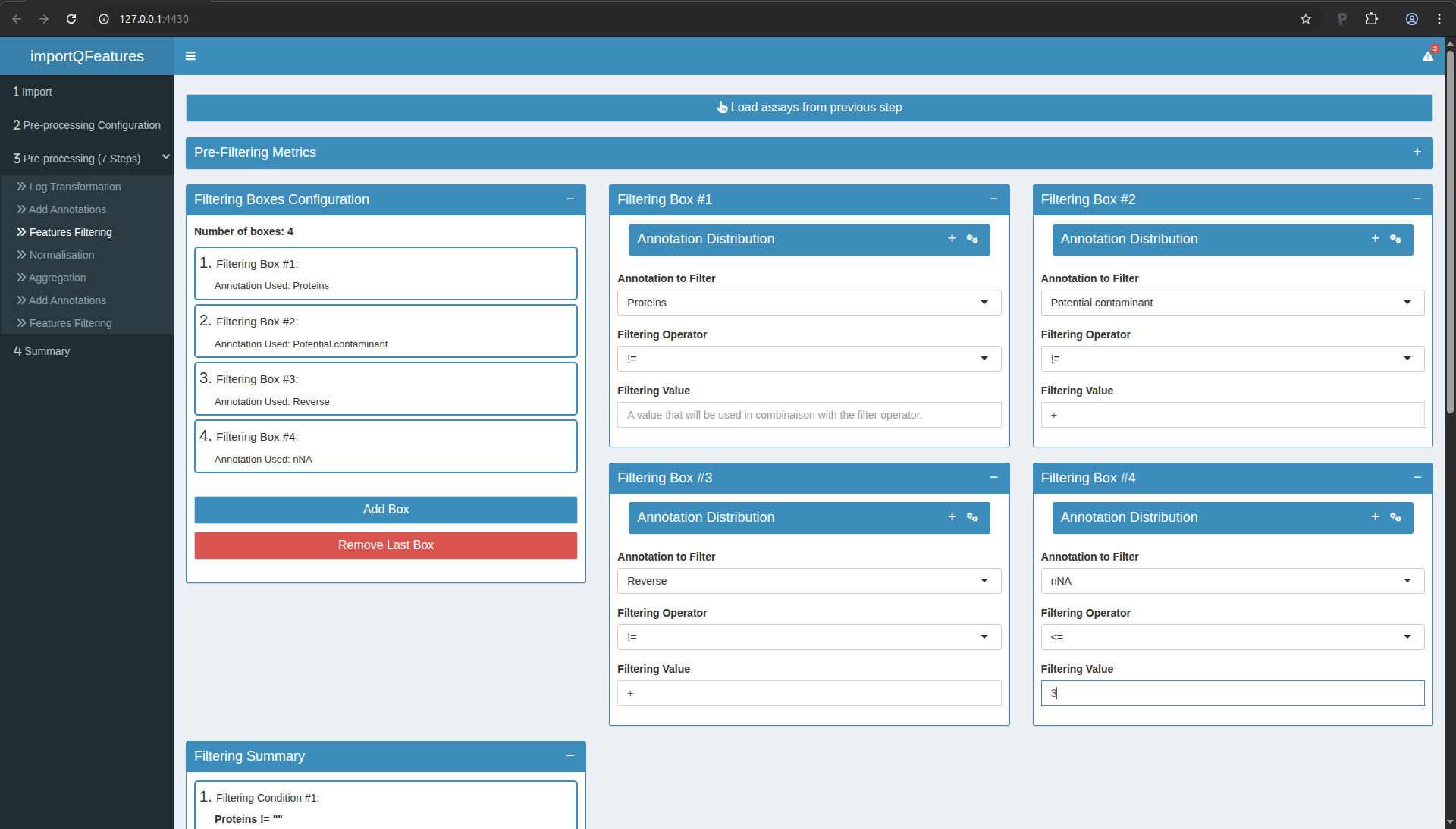Open Annotation Distribution settings gears in Box #4

click(1395, 517)
